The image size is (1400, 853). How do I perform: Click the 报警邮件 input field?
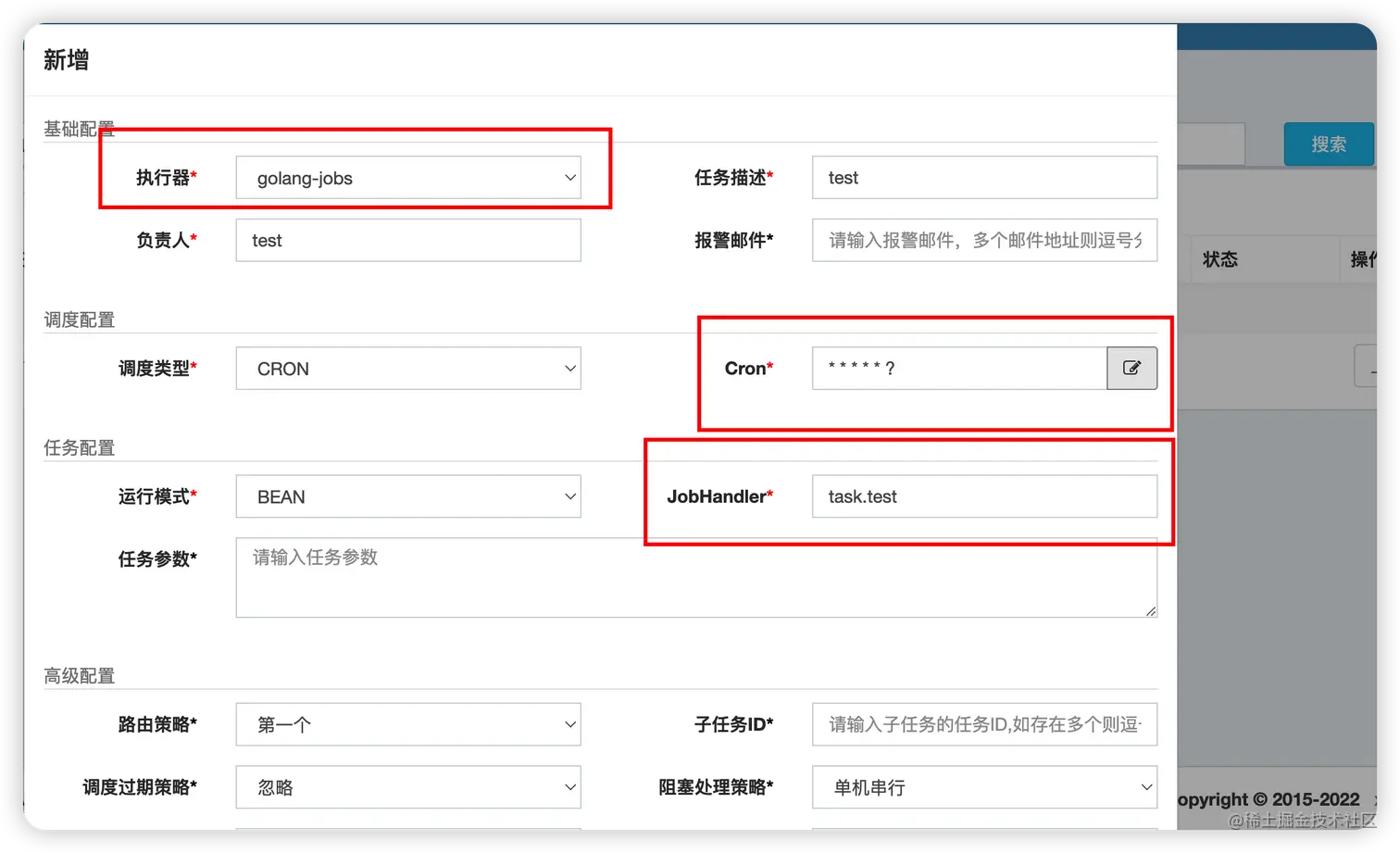(985, 241)
